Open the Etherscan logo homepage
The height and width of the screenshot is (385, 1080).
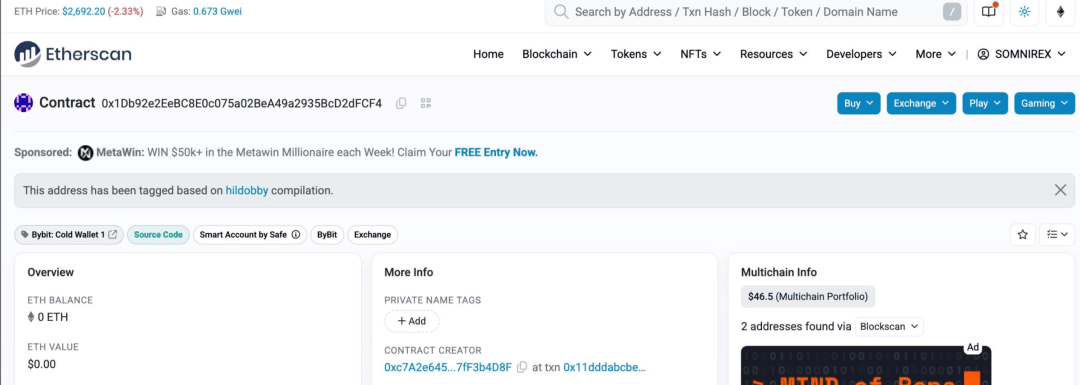point(73,54)
